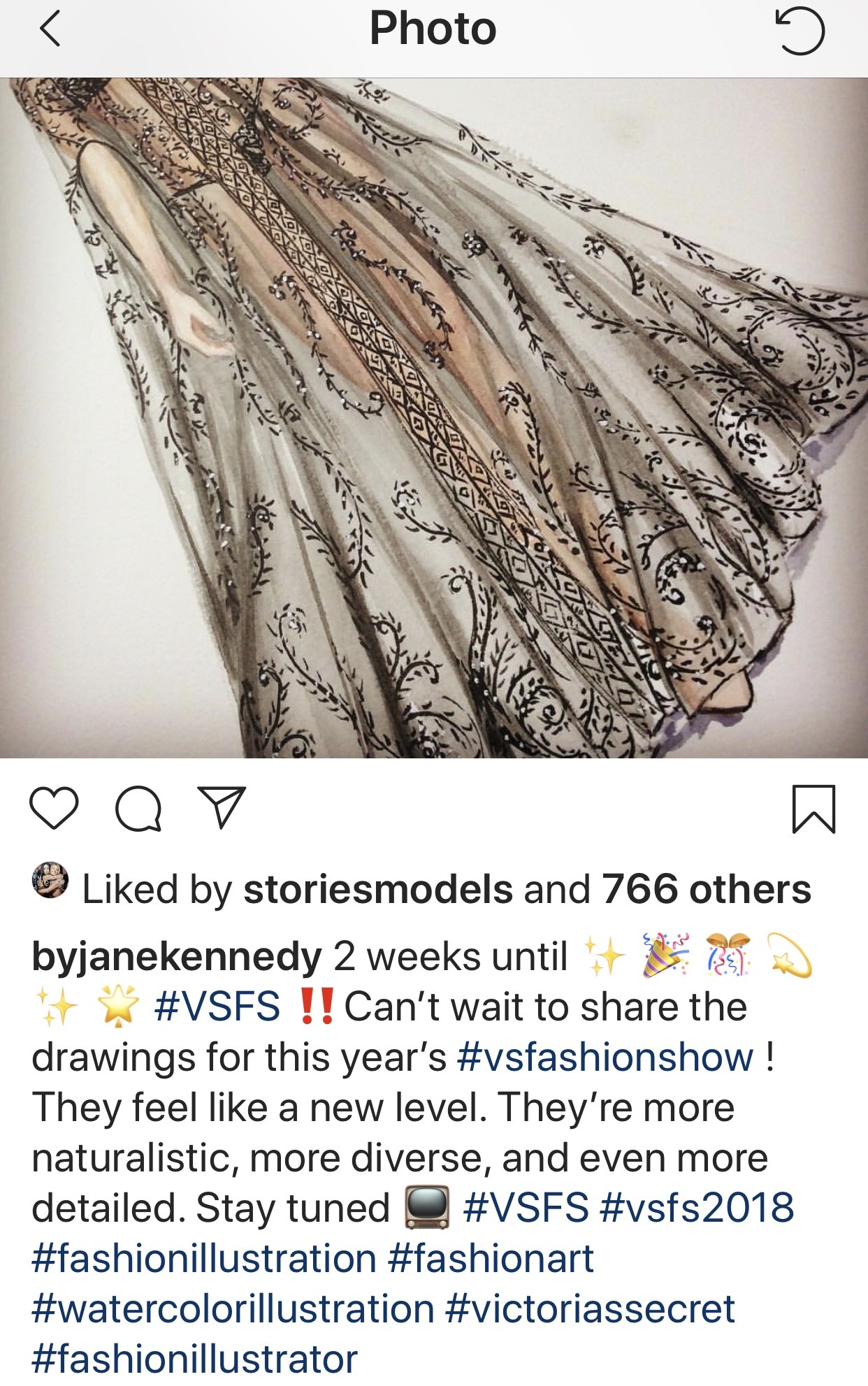The image size is (868, 1386).
Task: Open the storiesmodels username link
Action: tap(378, 889)
